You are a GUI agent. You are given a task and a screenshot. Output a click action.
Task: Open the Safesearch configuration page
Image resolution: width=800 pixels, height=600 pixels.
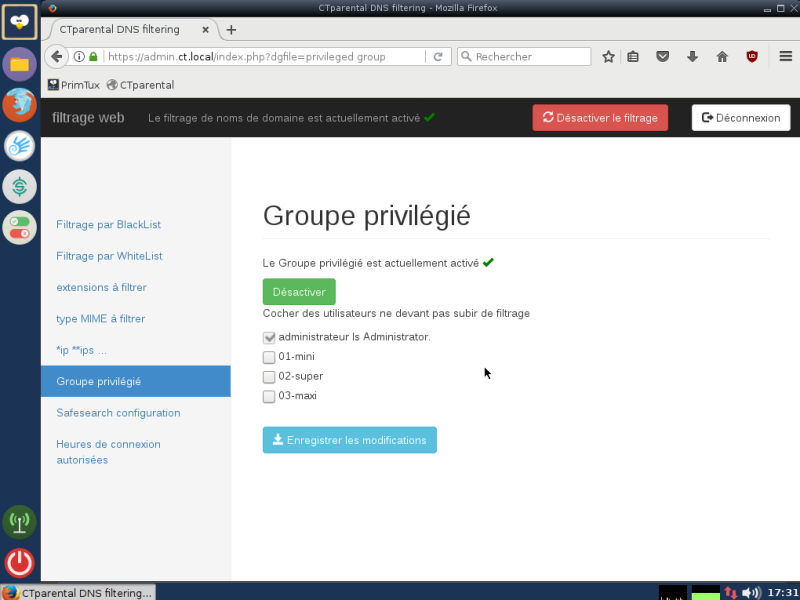[118, 413]
